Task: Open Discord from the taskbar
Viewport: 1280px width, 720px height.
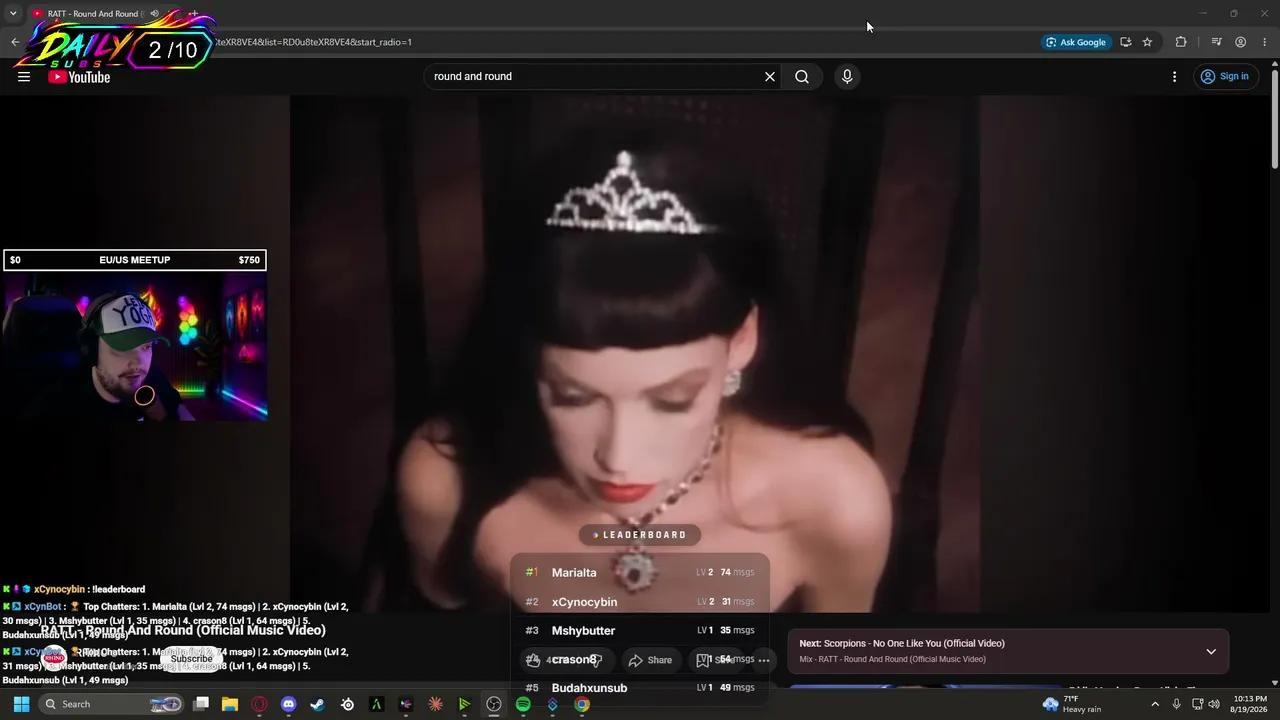Action: (x=289, y=704)
